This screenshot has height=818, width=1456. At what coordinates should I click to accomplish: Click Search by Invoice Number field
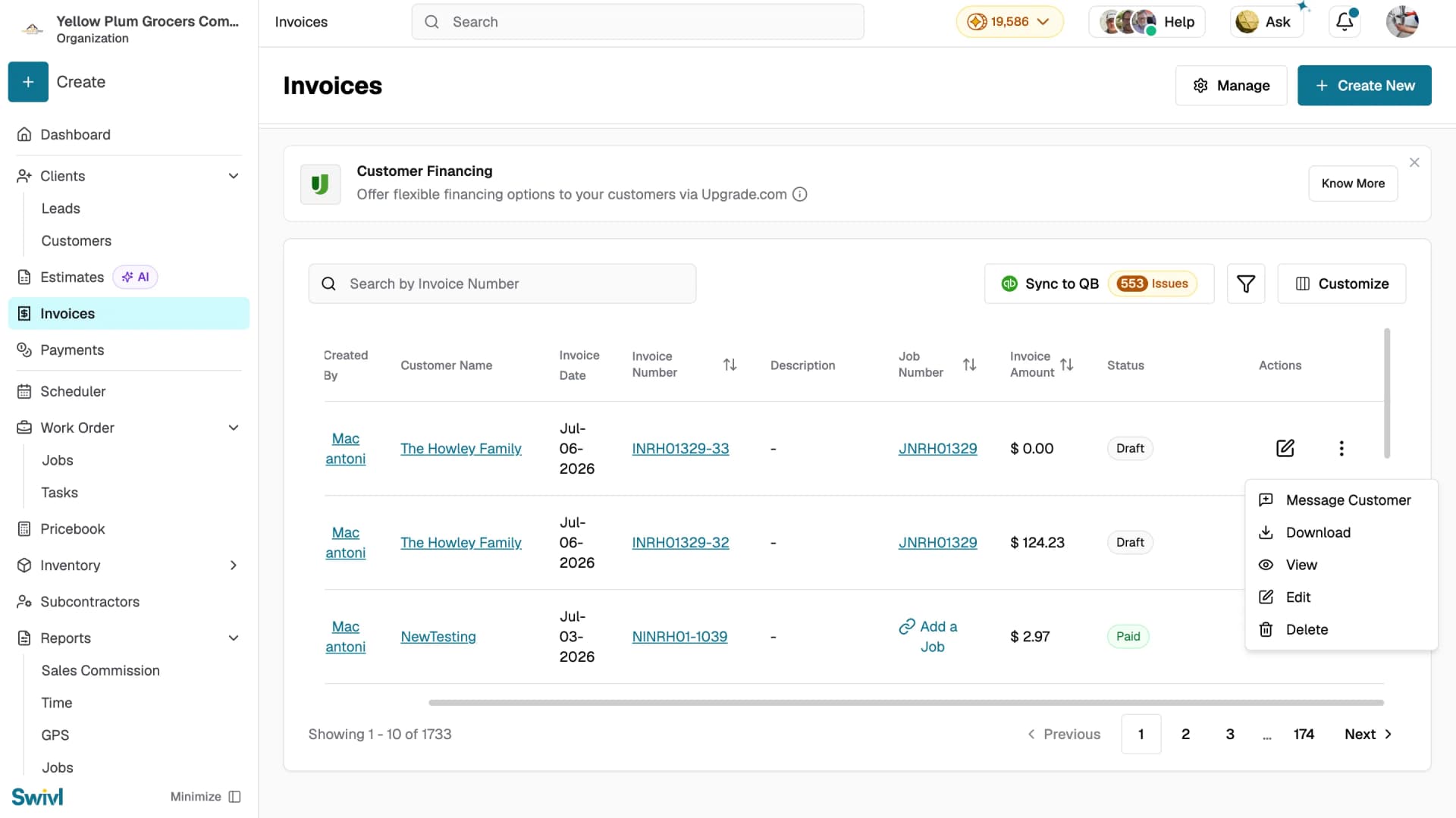point(502,284)
